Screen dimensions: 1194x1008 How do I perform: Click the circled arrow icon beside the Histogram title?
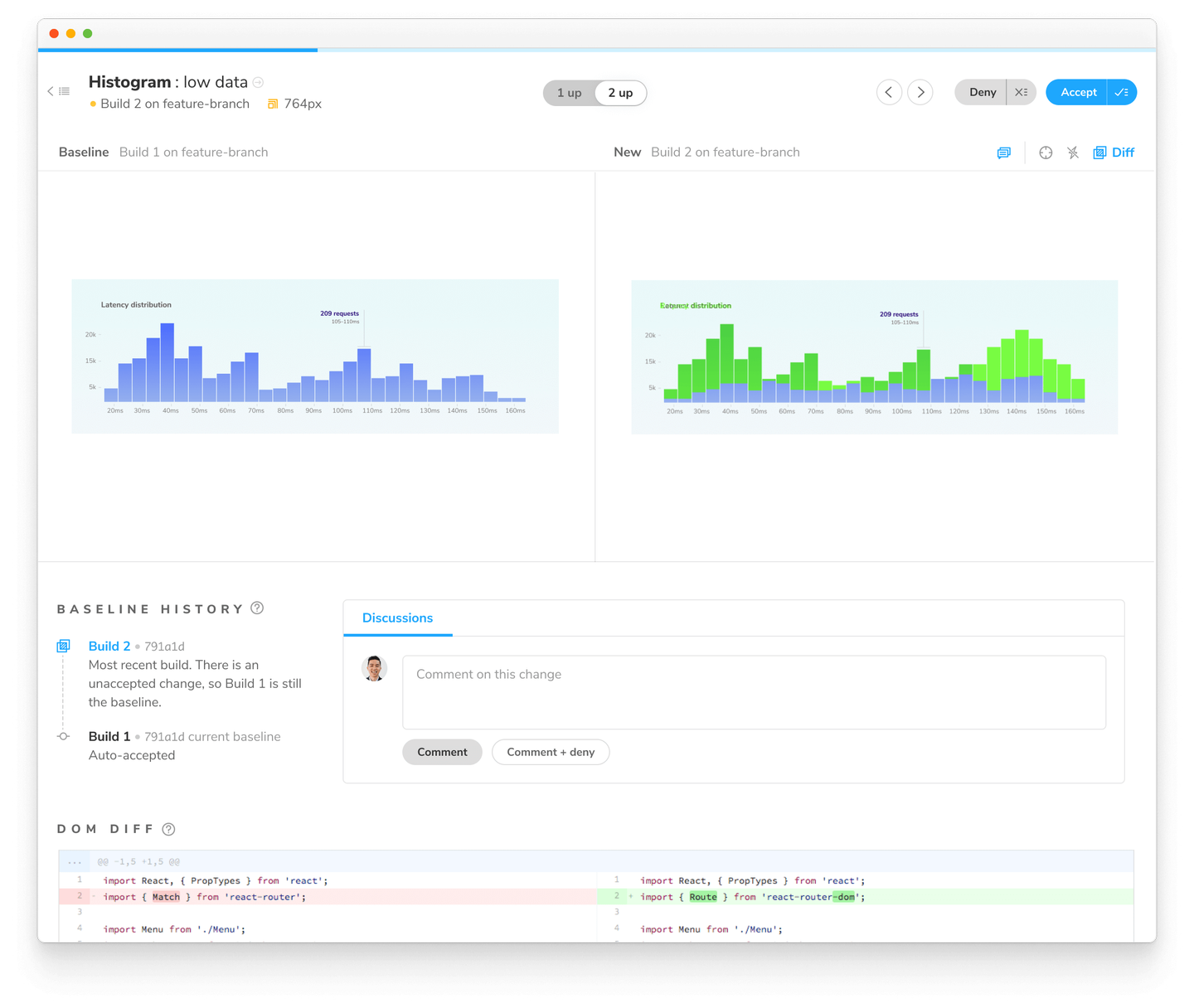tap(258, 82)
